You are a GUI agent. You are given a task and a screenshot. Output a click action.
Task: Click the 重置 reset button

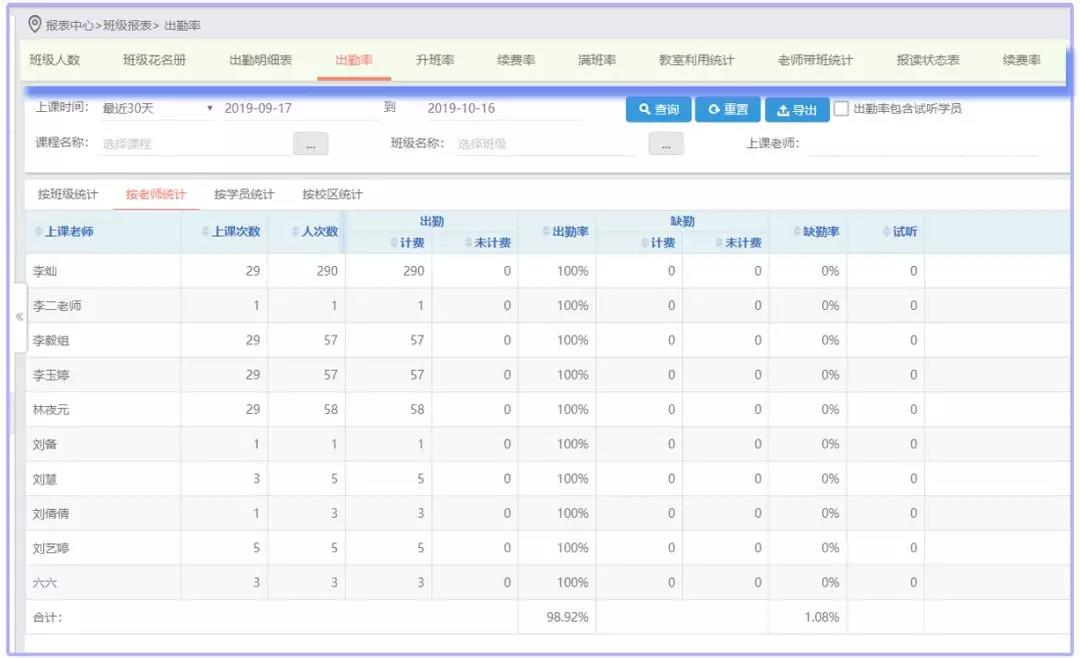727,109
